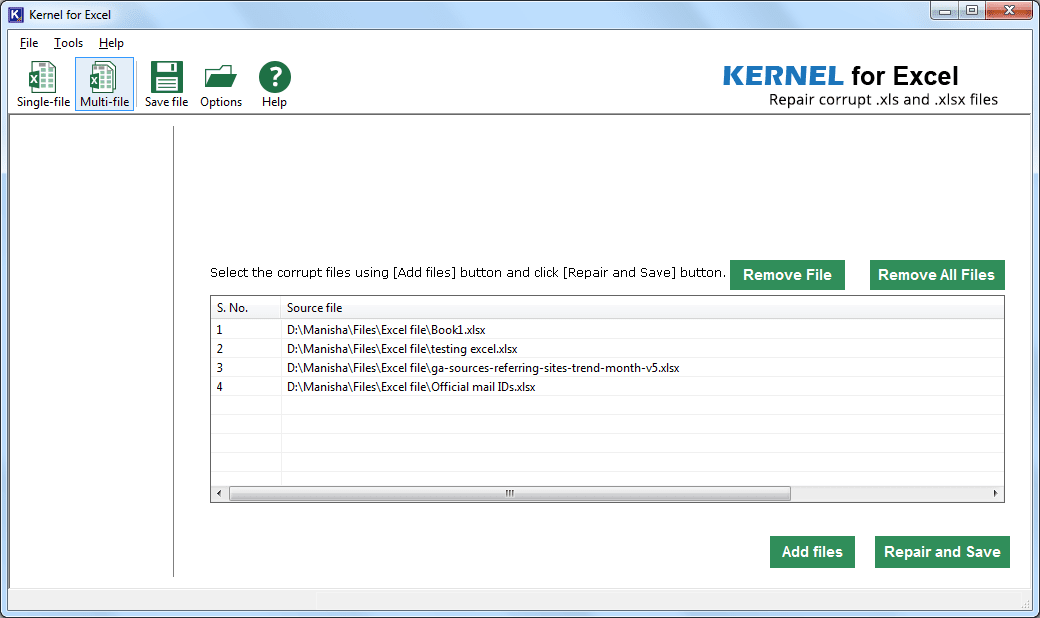The width and height of the screenshot is (1040, 618).
Task: Select the Book1.xlsx file row
Action: (x=607, y=330)
